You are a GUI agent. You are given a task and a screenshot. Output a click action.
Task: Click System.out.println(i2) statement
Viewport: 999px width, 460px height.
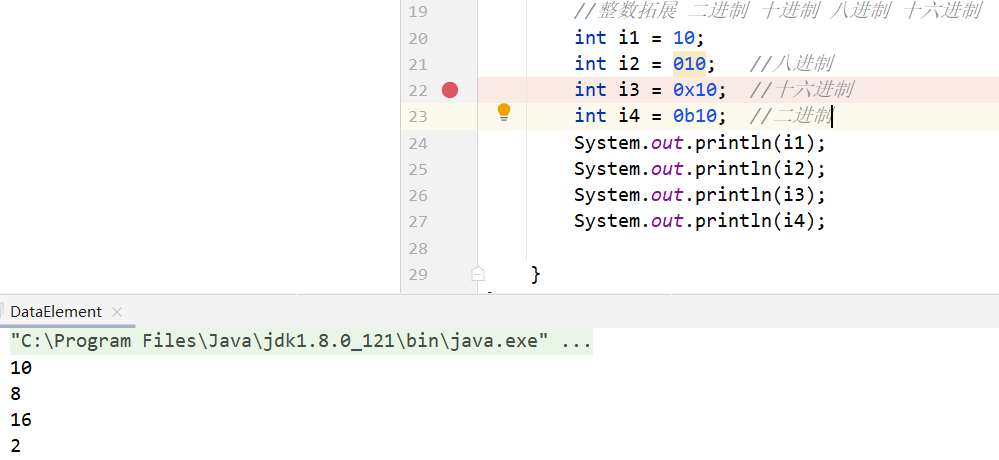pyautogui.click(x=700, y=169)
